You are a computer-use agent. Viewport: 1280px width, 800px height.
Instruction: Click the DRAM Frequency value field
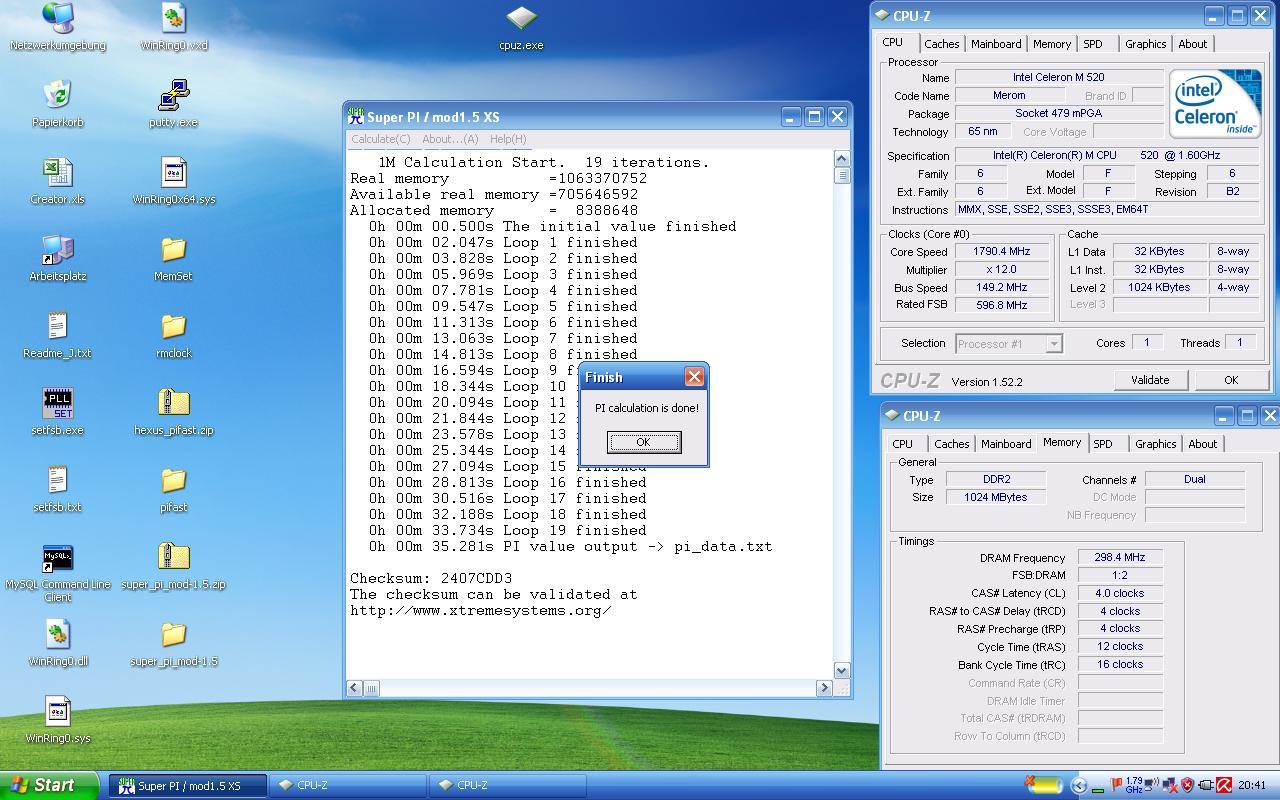pos(1119,558)
